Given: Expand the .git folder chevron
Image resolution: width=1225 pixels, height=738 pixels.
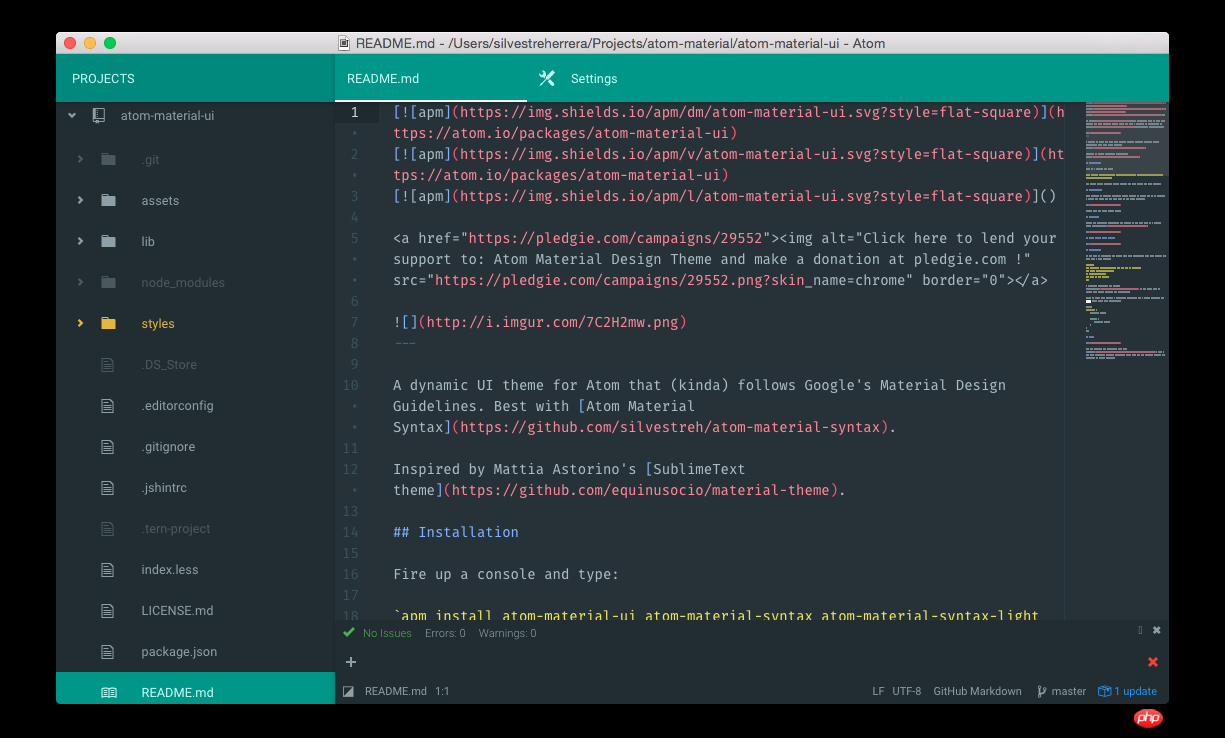Looking at the screenshot, I should (79, 159).
